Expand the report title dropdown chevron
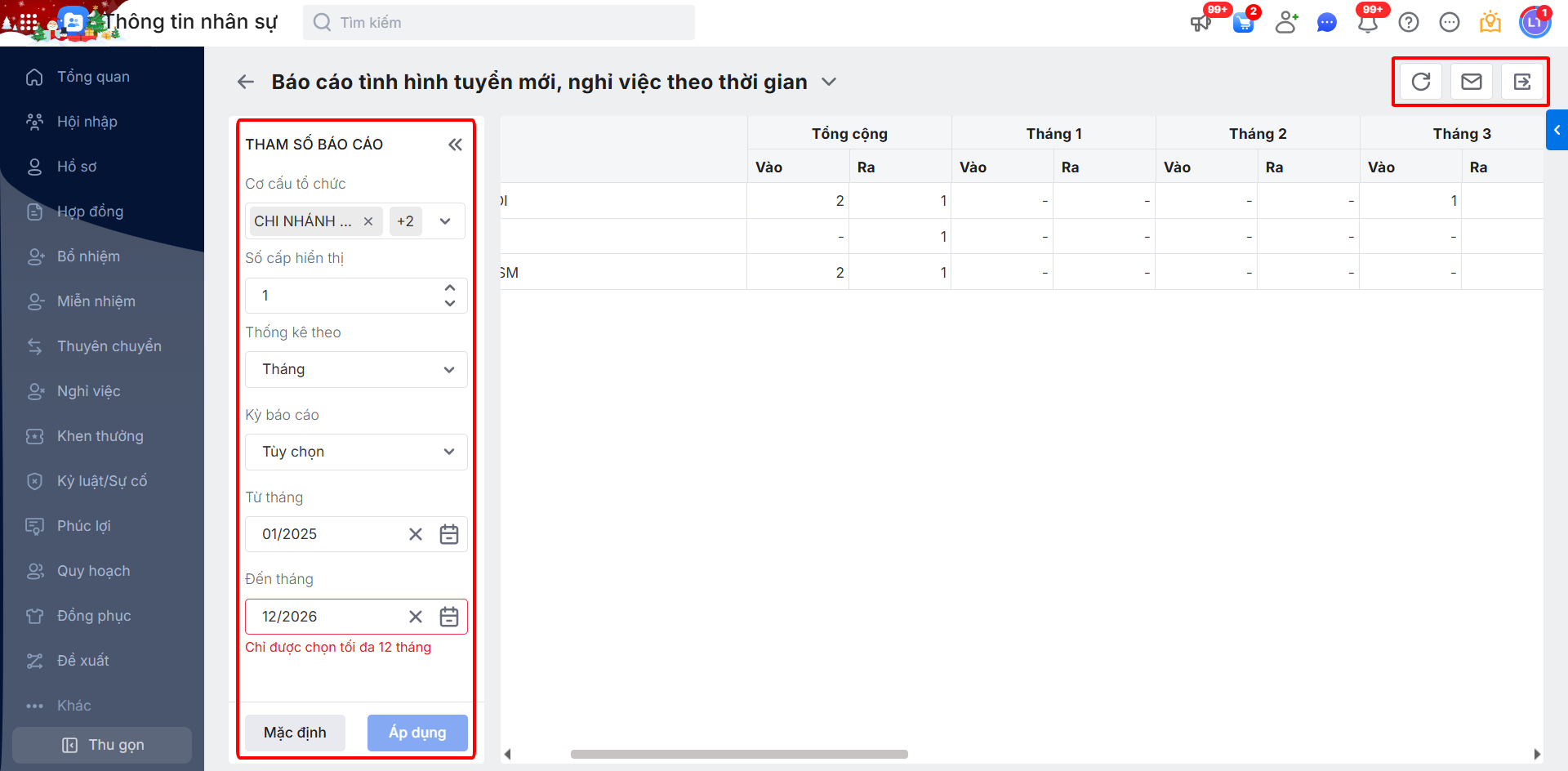The width and height of the screenshot is (1568, 771). pos(829,82)
